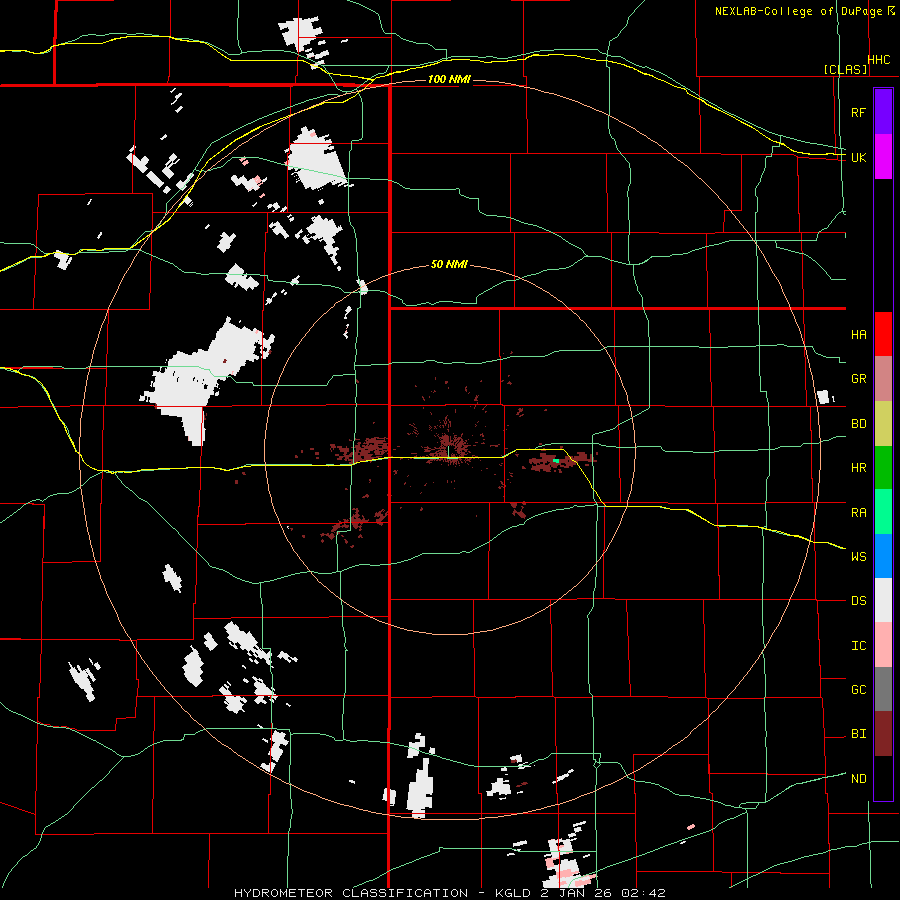Click the GC legend label
The width and height of the screenshot is (900, 900).
(858, 689)
